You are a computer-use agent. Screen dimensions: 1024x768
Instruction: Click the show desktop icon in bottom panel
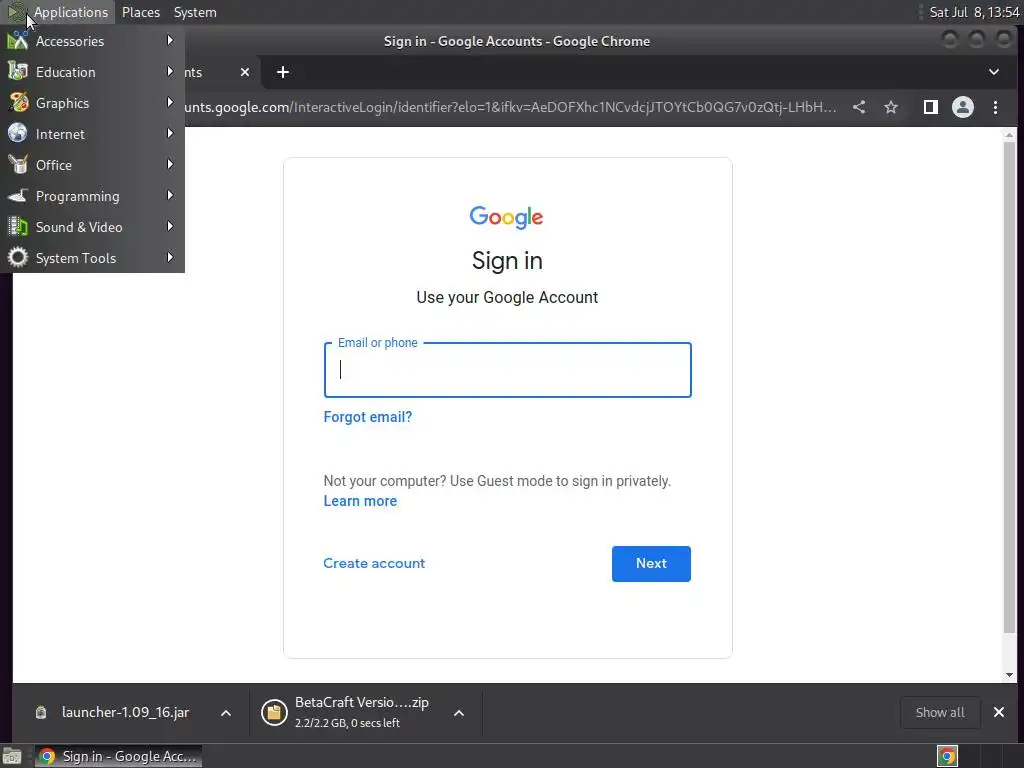point(12,756)
